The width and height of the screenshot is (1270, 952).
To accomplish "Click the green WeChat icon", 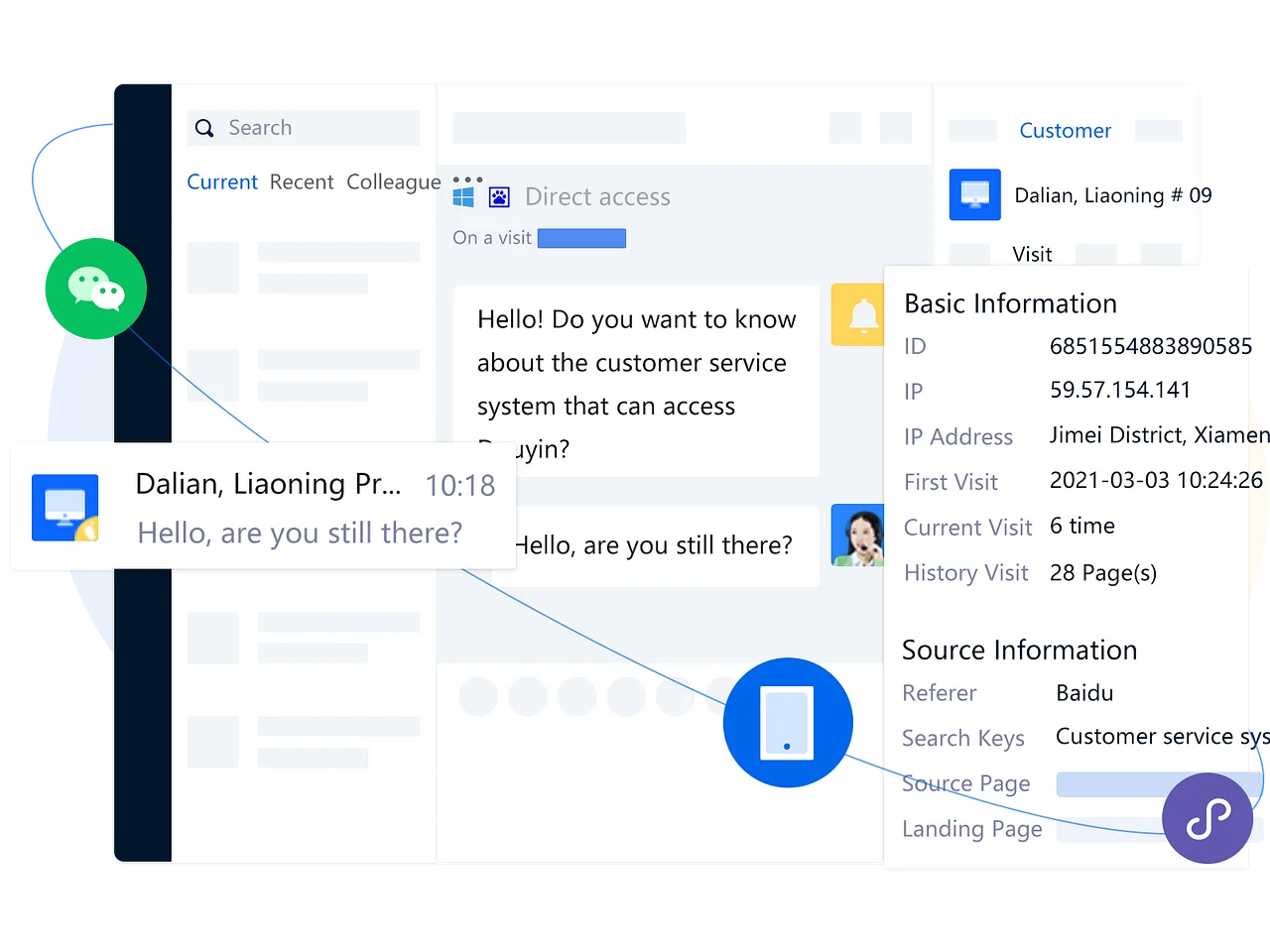I will pyautogui.click(x=94, y=289).
